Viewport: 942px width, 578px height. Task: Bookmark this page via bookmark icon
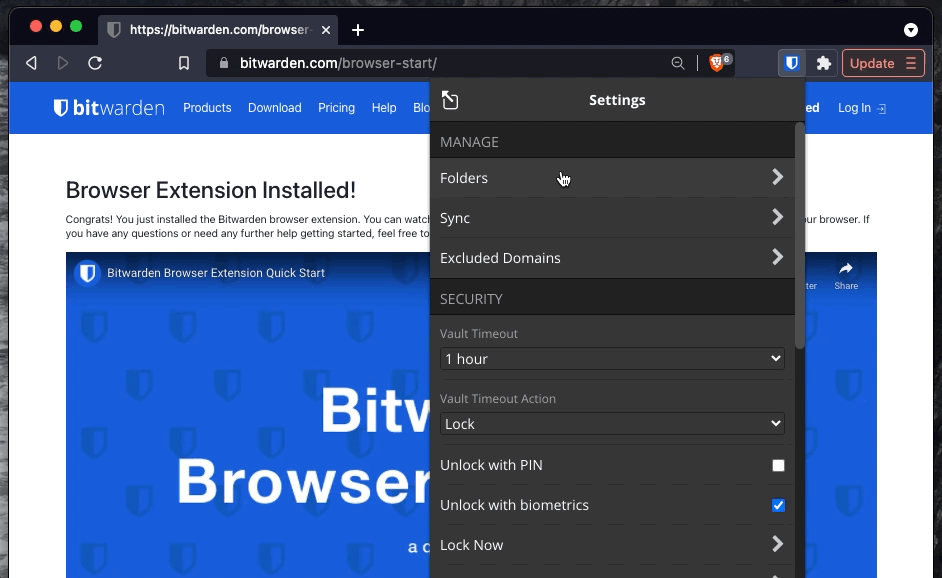184,63
